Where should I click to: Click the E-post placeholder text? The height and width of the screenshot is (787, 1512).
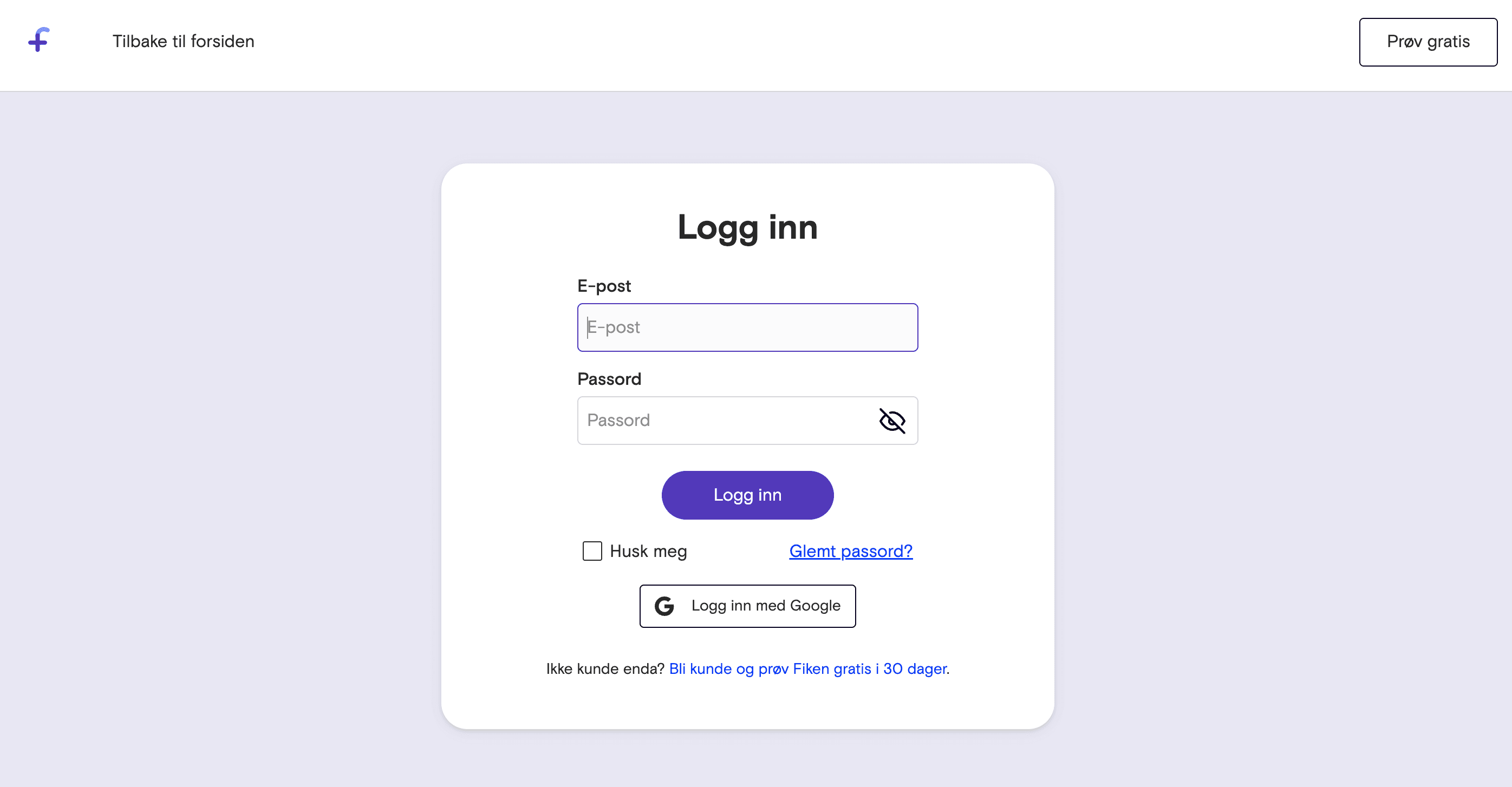point(614,327)
